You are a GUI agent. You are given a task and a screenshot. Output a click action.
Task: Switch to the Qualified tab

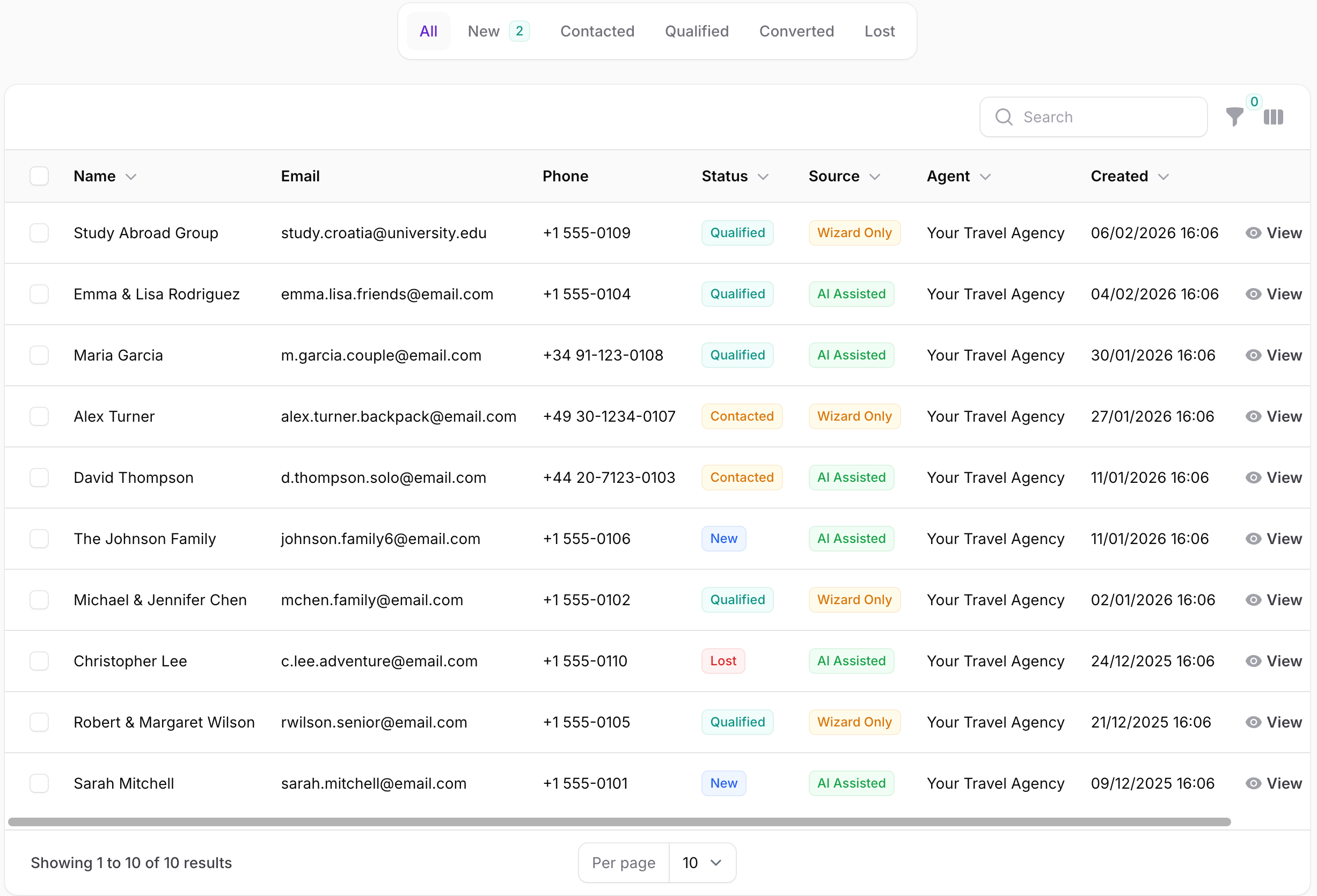pos(697,31)
